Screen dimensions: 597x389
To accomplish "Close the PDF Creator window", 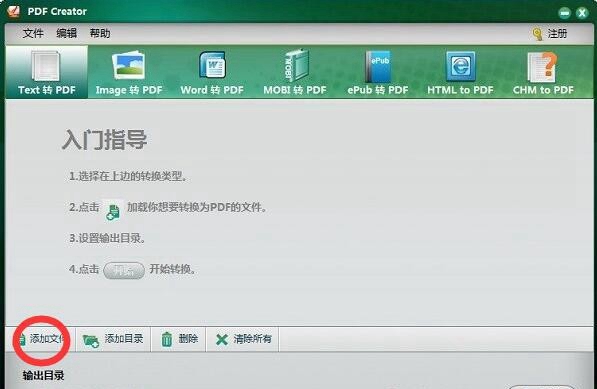I will [582, 13].
